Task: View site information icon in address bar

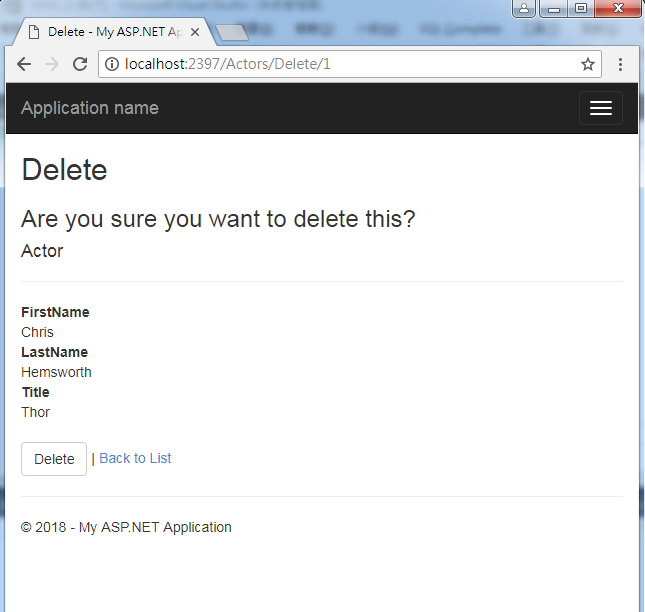Action: coord(112,64)
